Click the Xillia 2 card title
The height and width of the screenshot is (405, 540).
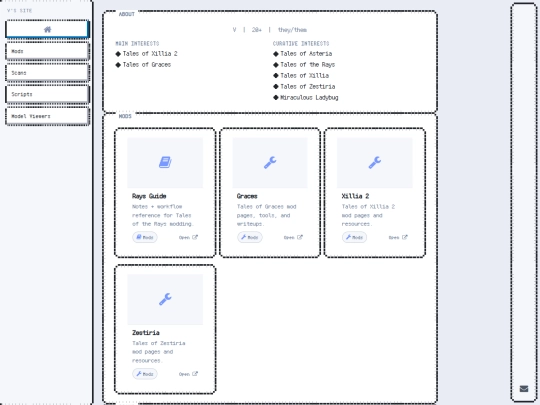(355, 196)
